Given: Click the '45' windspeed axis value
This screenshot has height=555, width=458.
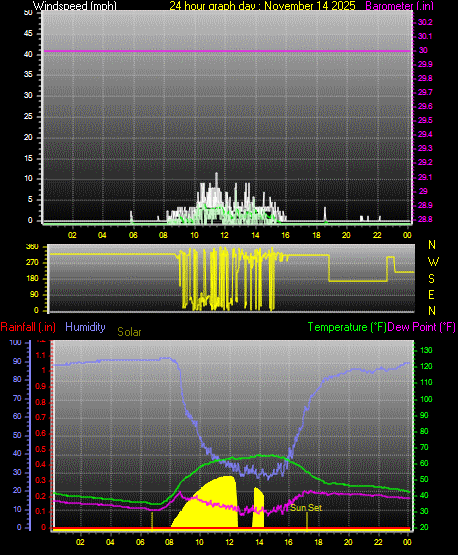Looking at the screenshot, I should point(28,34).
